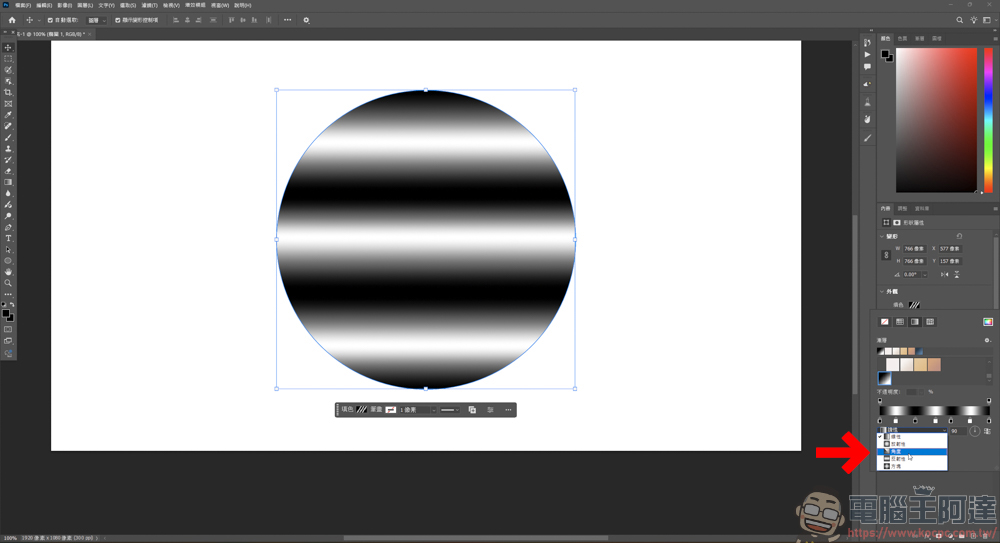Click the gradient preview bar

click(x=934, y=410)
